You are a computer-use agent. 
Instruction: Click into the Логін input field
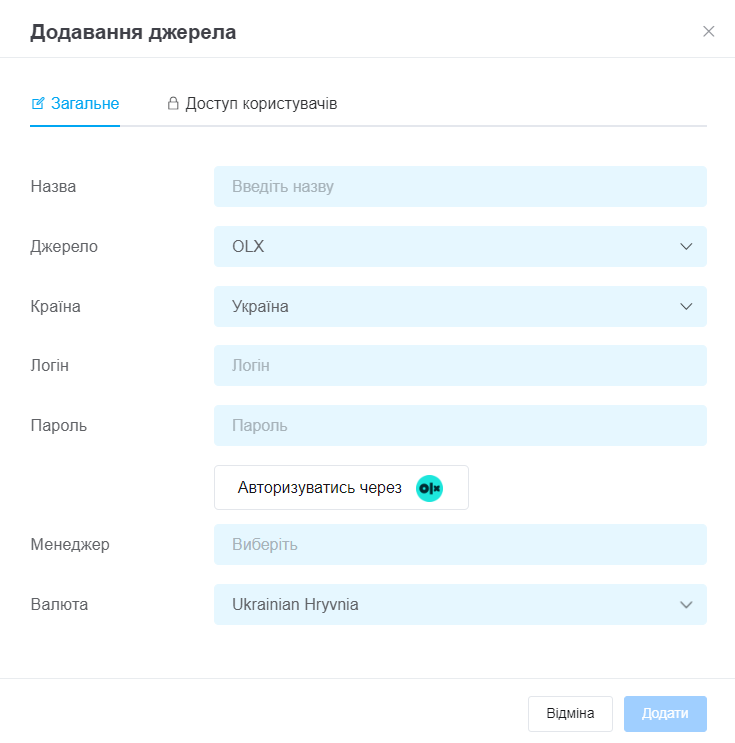coord(460,366)
